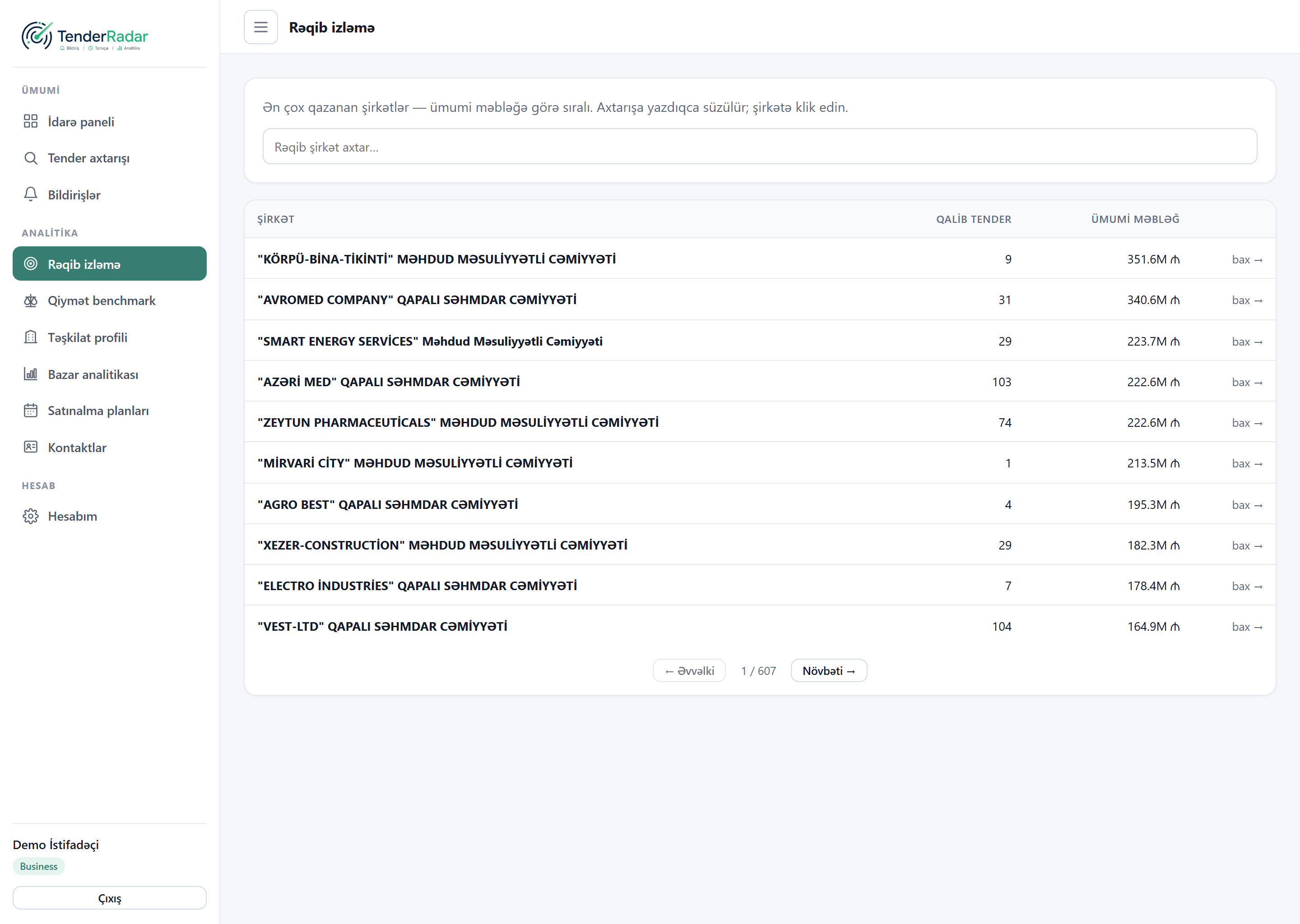Open Satınalma planları section
The image size is (1300, 924).
109,411
